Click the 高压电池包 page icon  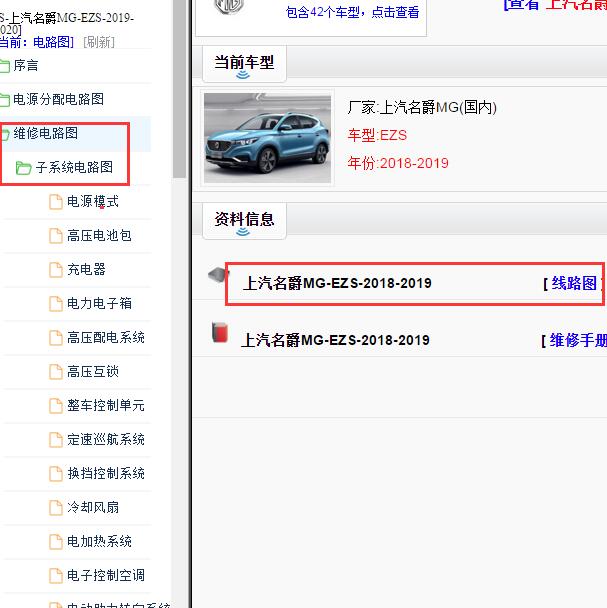tap(55, 236)
